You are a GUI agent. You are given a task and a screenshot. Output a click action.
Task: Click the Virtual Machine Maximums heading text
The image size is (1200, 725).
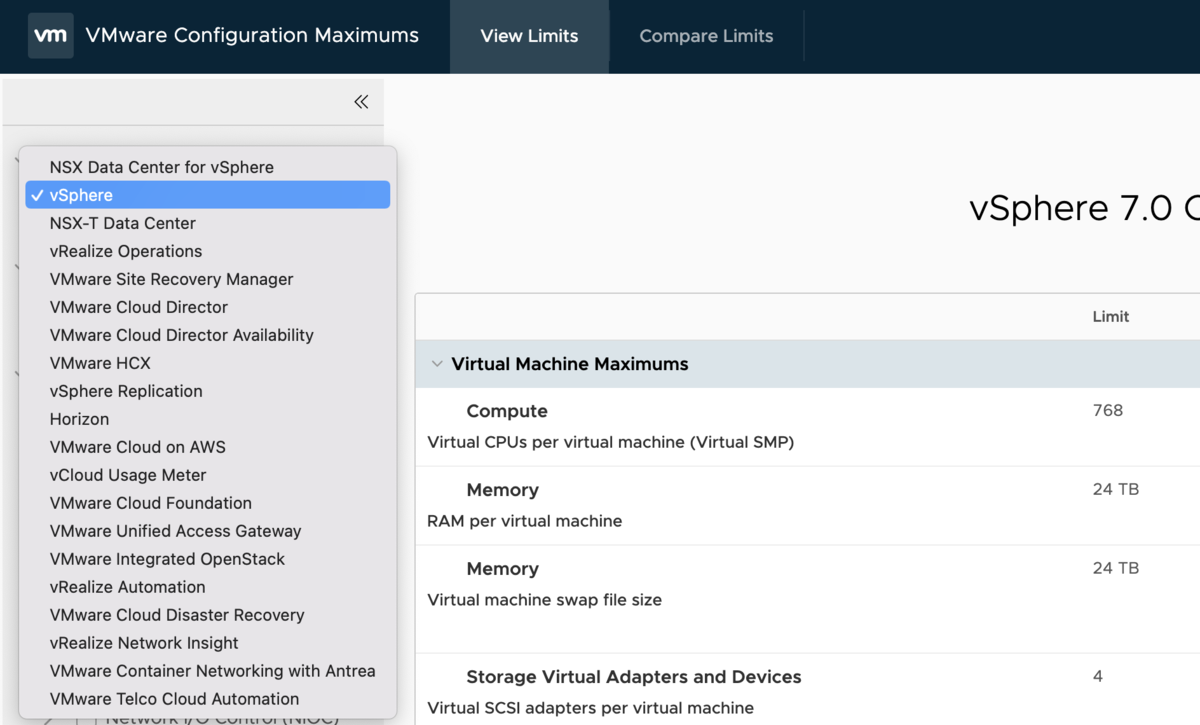point(570,364)
